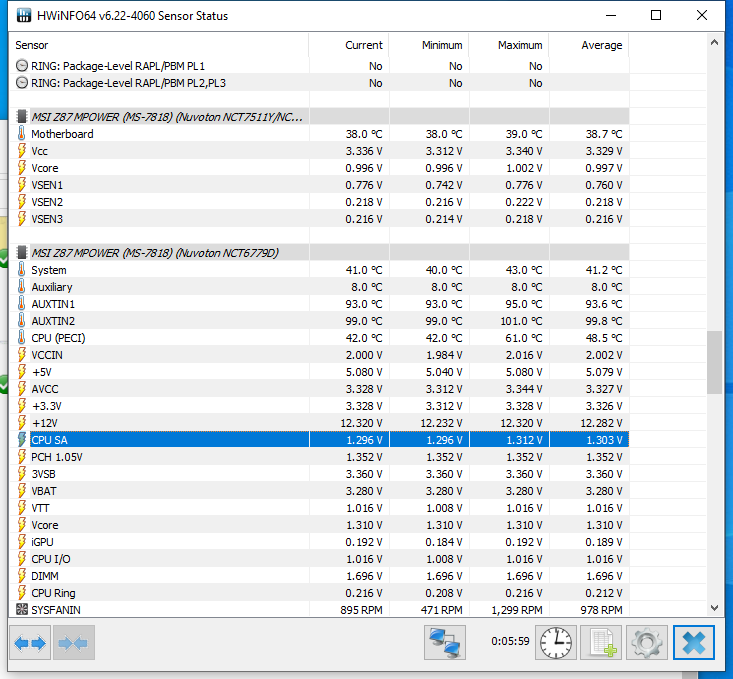Image resolution: width=733 pixels, height=679 pixels.
Task: Open sensor settings gear button
Action: pyautogui.click(x=647, y=643)
